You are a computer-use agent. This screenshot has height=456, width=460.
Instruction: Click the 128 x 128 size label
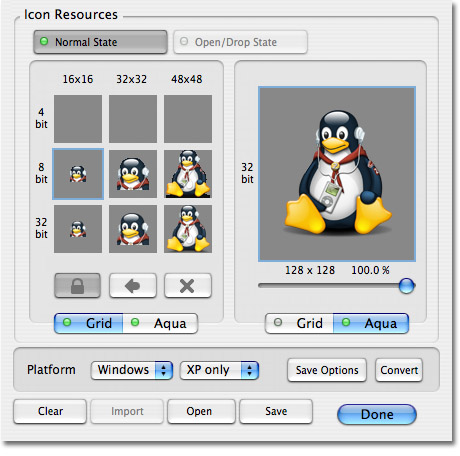(x=310, y=270)
